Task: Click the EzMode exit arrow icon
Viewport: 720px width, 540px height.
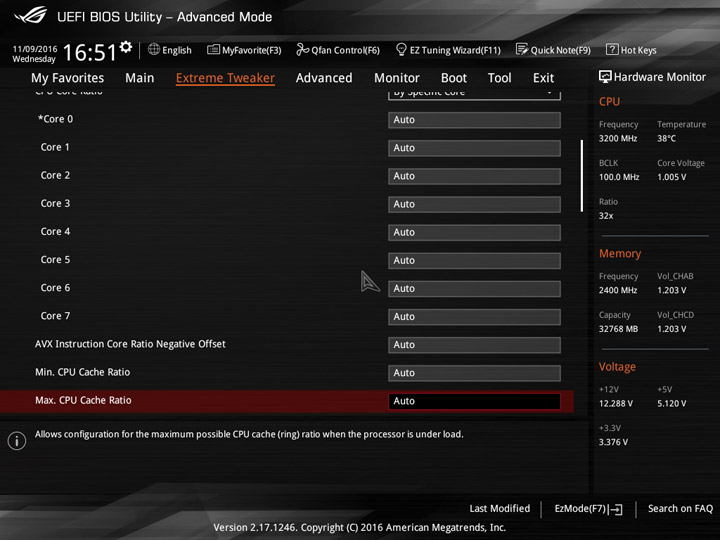Action: [615, 509]
